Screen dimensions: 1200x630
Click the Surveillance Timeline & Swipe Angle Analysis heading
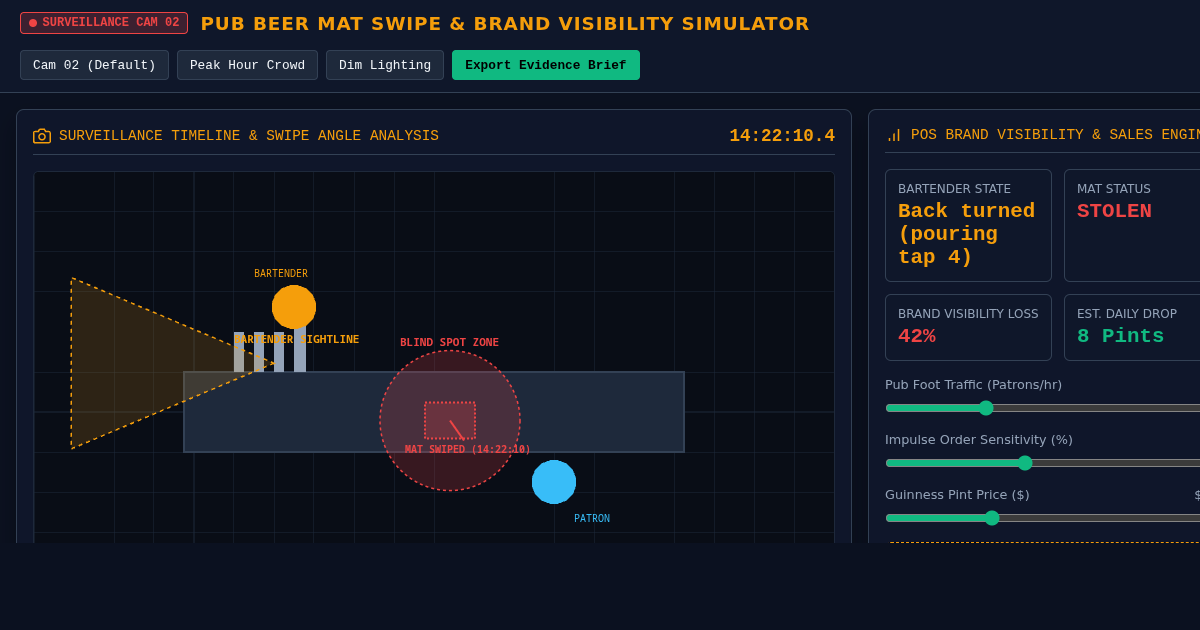click(x=249, y=136)
